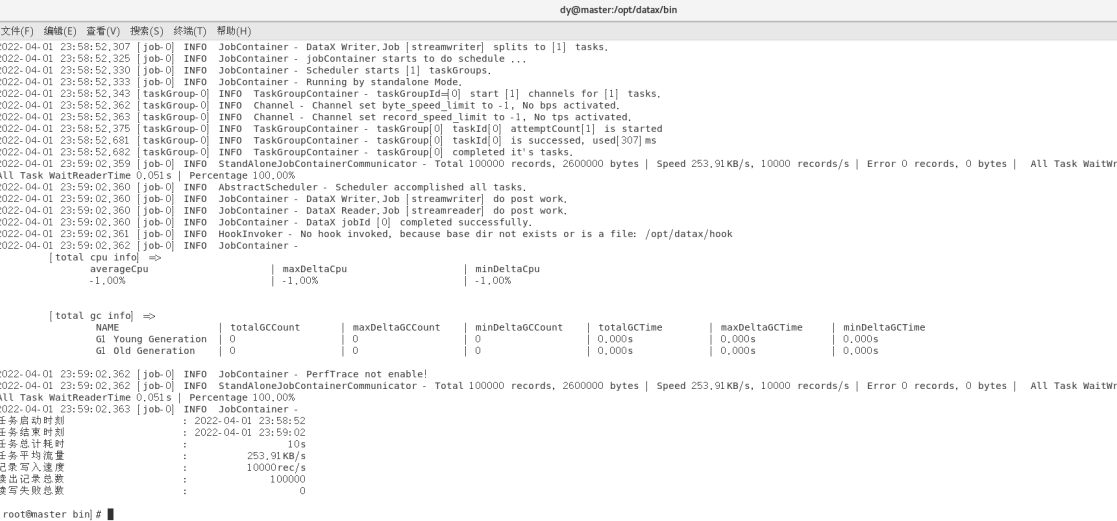Click the totalGCCount column header
The height and width of the screenshot is (521, 1117).
pos(265,327)
